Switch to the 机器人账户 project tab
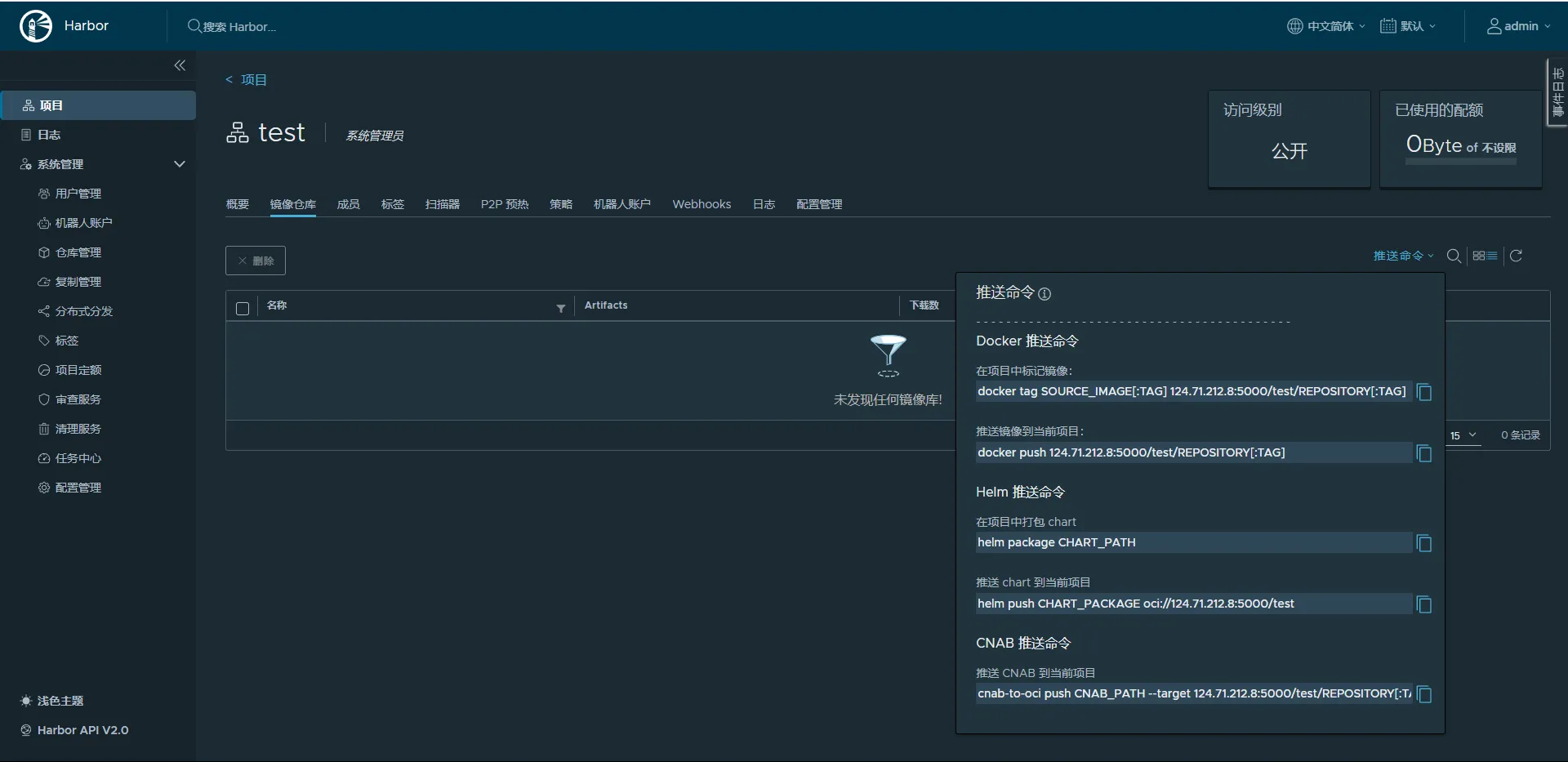The width and height of the screenshot is (1568, 762). pos(622,204)
